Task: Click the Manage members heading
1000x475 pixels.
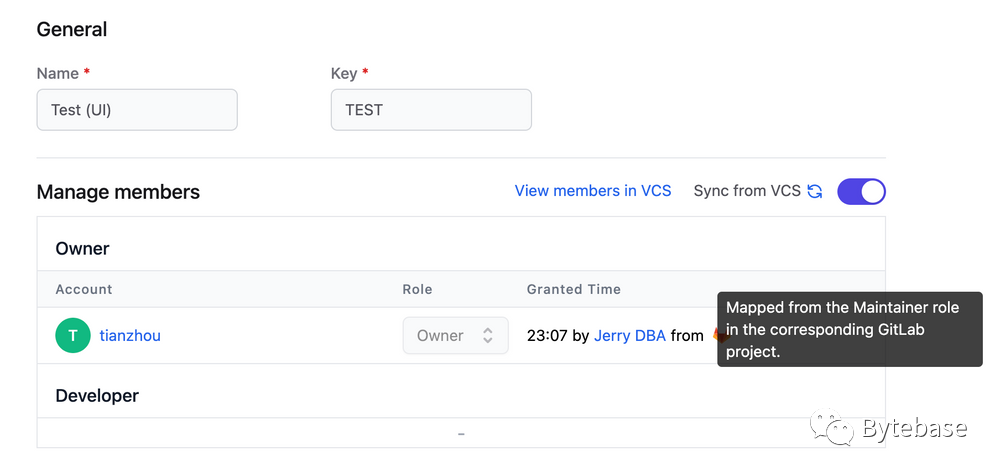Action: [118, 192]
